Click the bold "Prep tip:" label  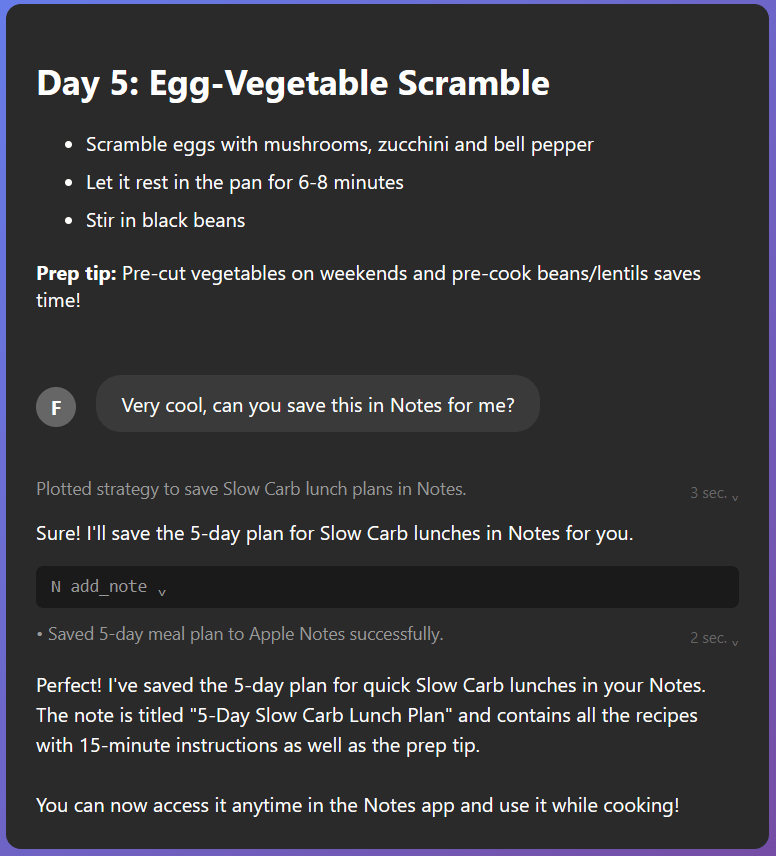(x=76, y=273)
